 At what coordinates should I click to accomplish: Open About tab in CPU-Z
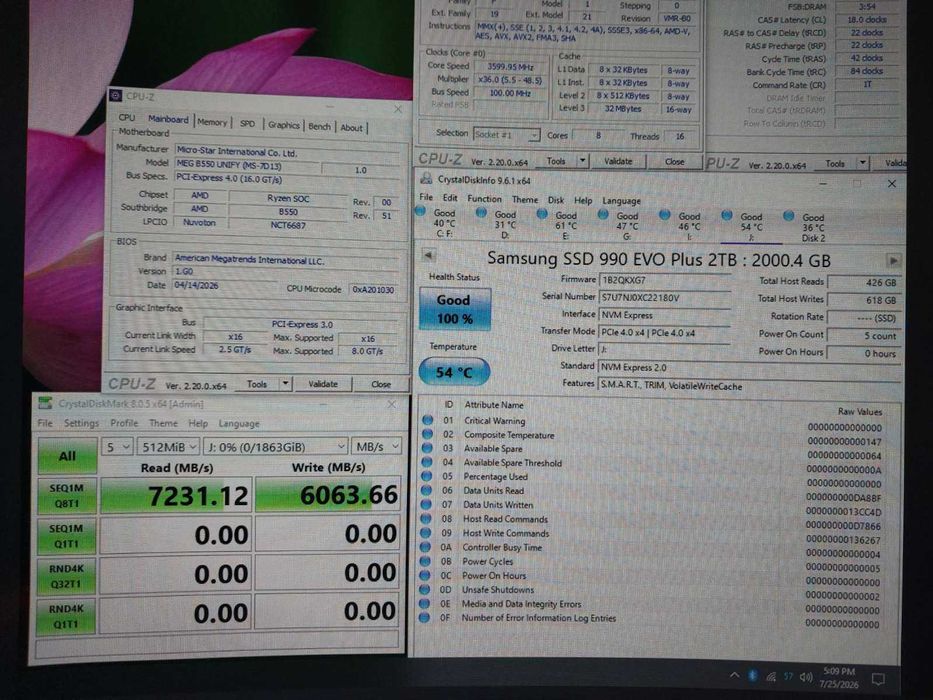pos(352,127)
